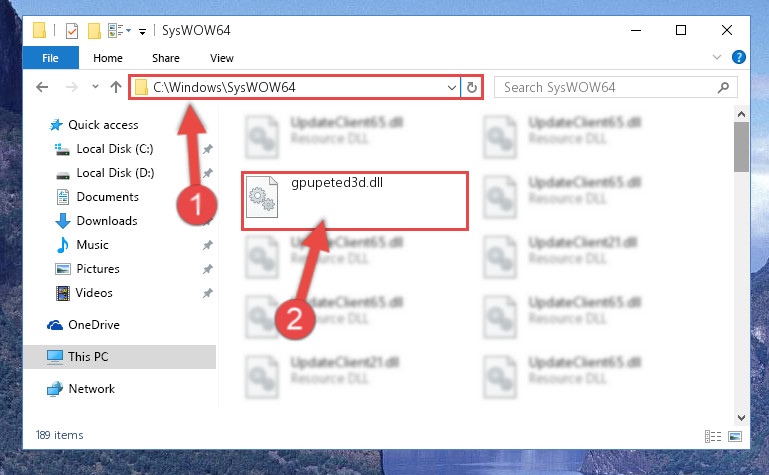
Task: Open Explorer Help question mark
Action: [x=738, y=57]
